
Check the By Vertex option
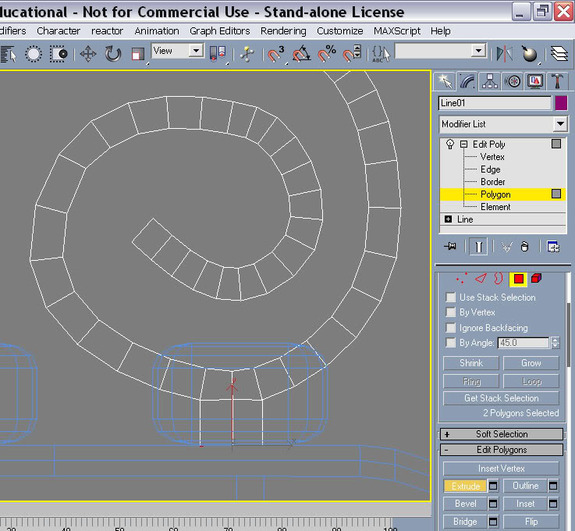[450, 312]
